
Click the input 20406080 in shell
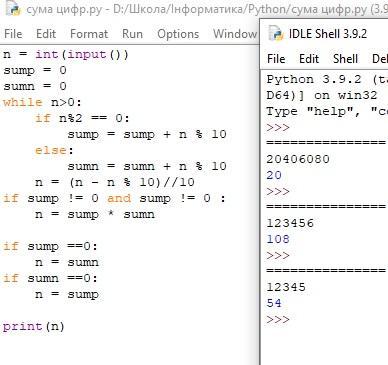pyautogui.click(x=298, y=159)
